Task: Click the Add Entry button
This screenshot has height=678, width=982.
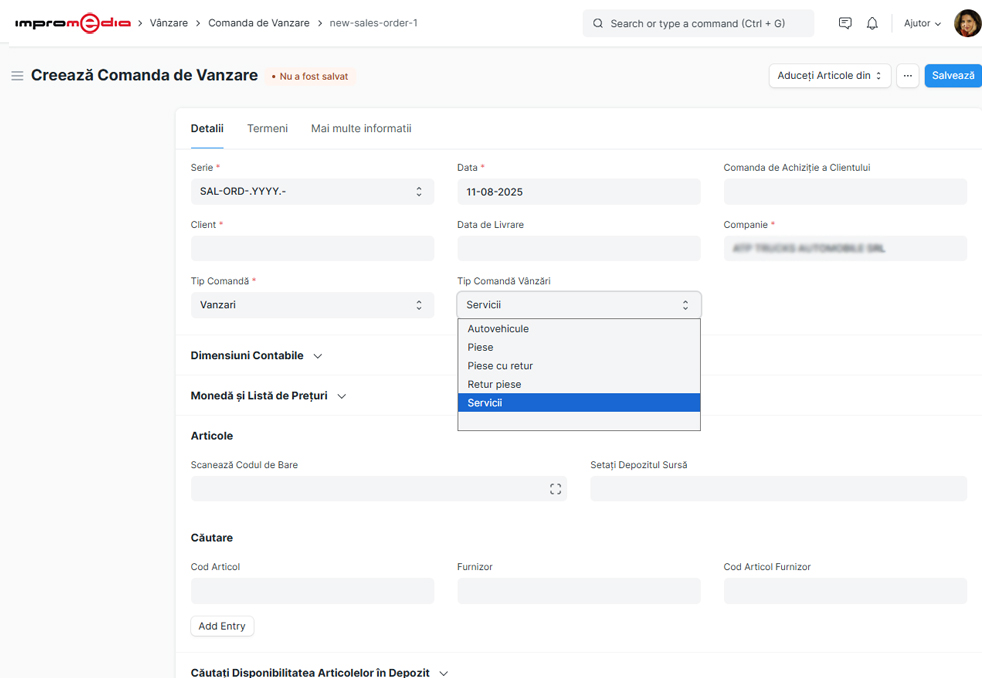Action: coord(222,626)
